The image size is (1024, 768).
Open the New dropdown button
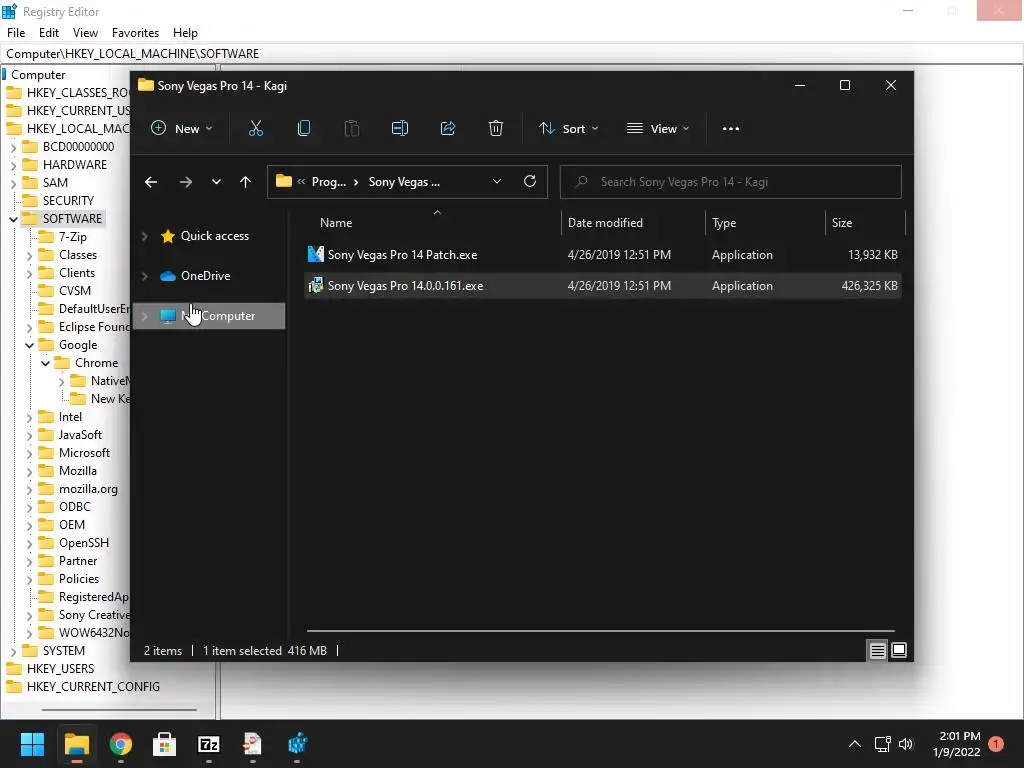tap(182, 129)
